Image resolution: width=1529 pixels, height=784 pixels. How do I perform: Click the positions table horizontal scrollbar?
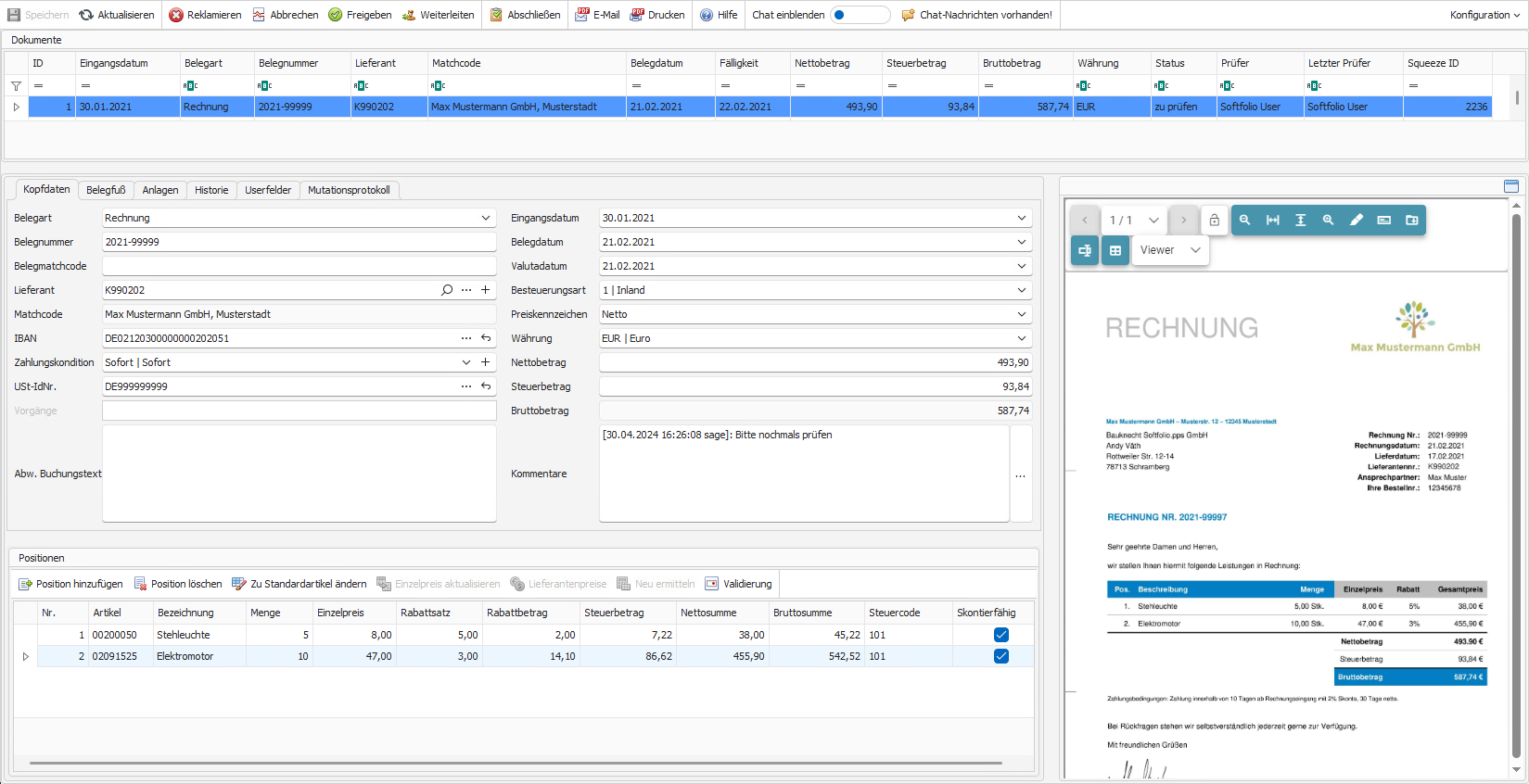[x=516, y=763]
